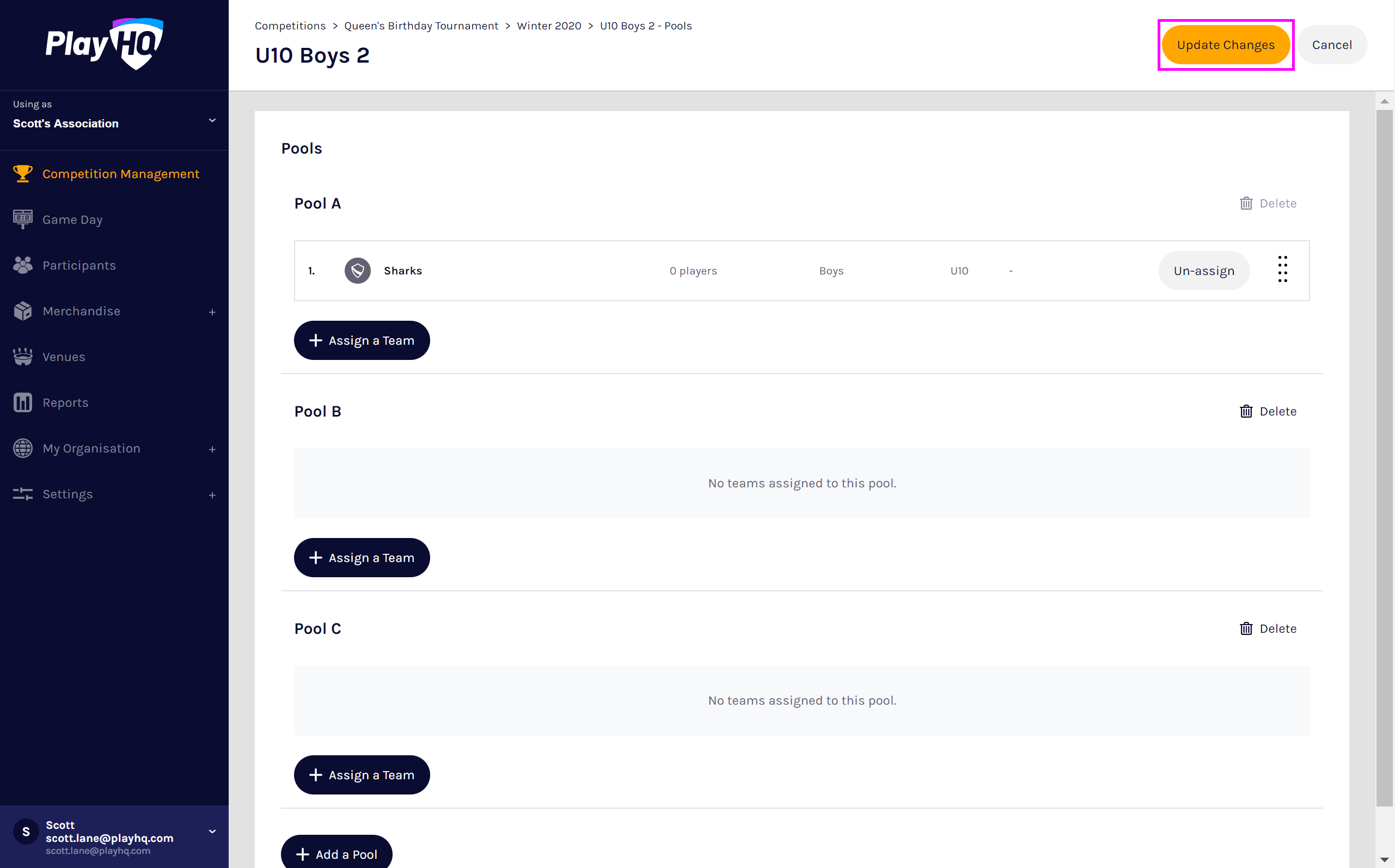The image size is (1395, 868).
Task: Open Competition Management trophy icon
Action: 22,173
